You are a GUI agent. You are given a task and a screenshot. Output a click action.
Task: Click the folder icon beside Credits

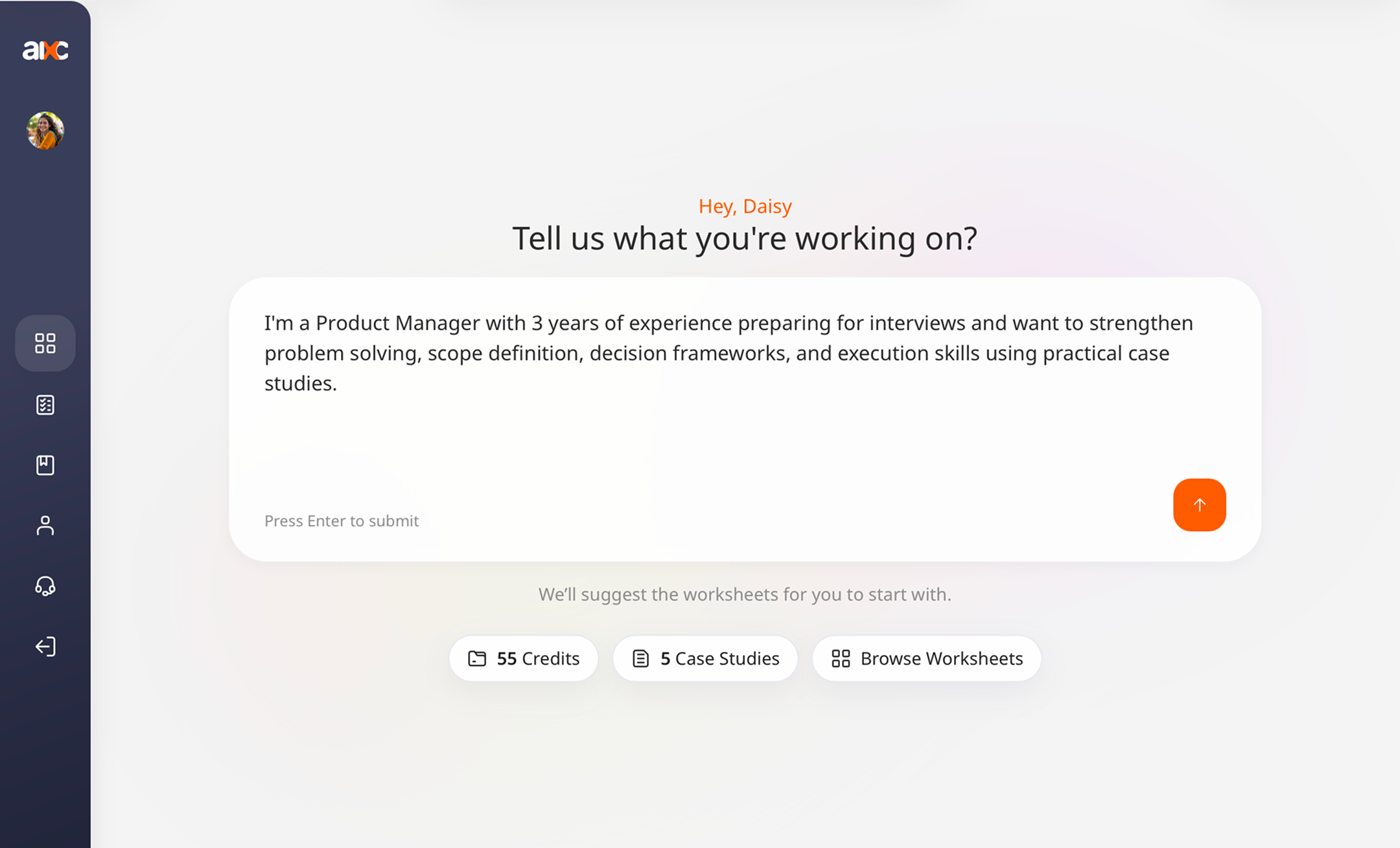point(477,658)
